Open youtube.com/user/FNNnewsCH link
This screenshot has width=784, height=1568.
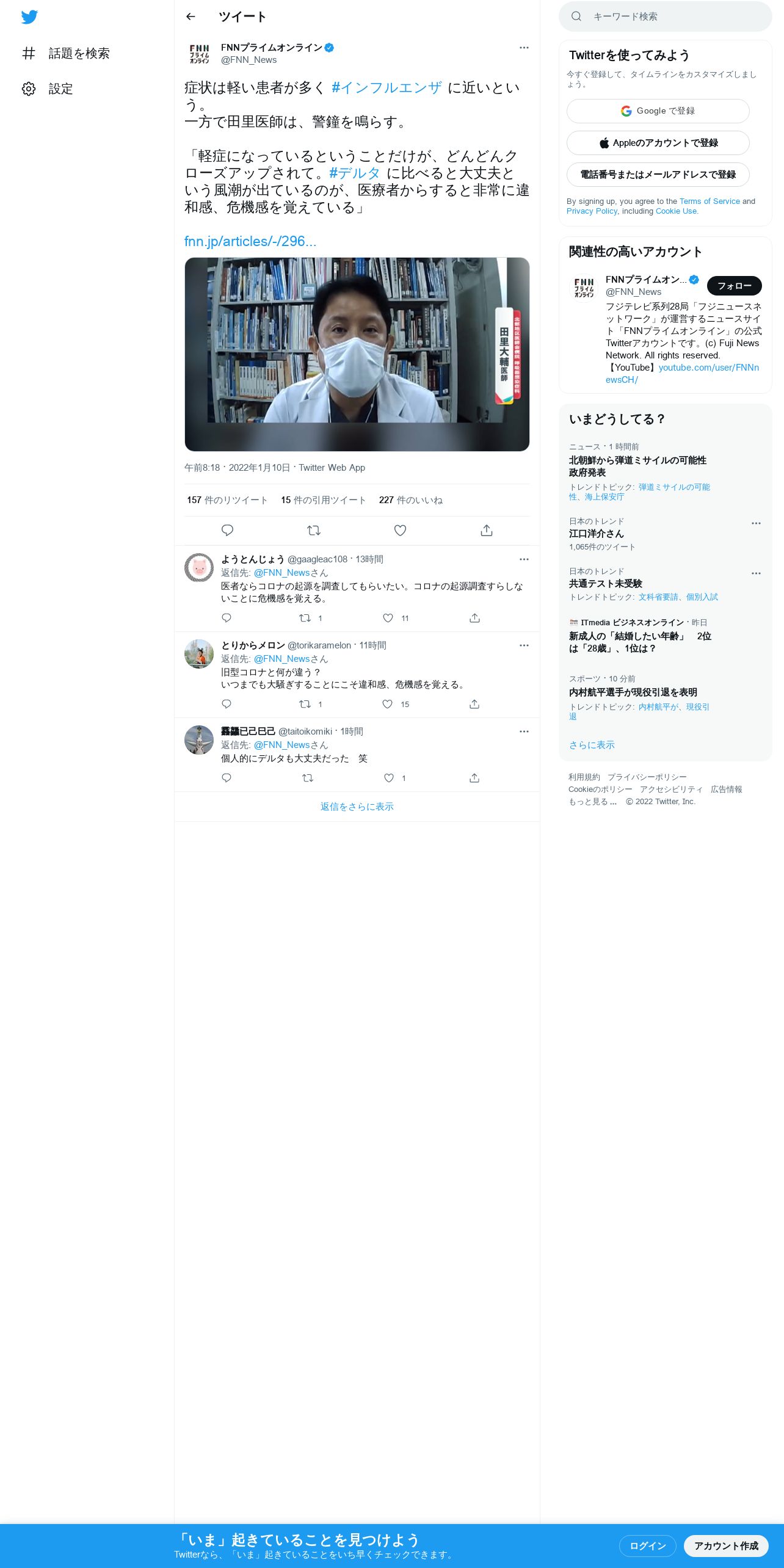683,374
